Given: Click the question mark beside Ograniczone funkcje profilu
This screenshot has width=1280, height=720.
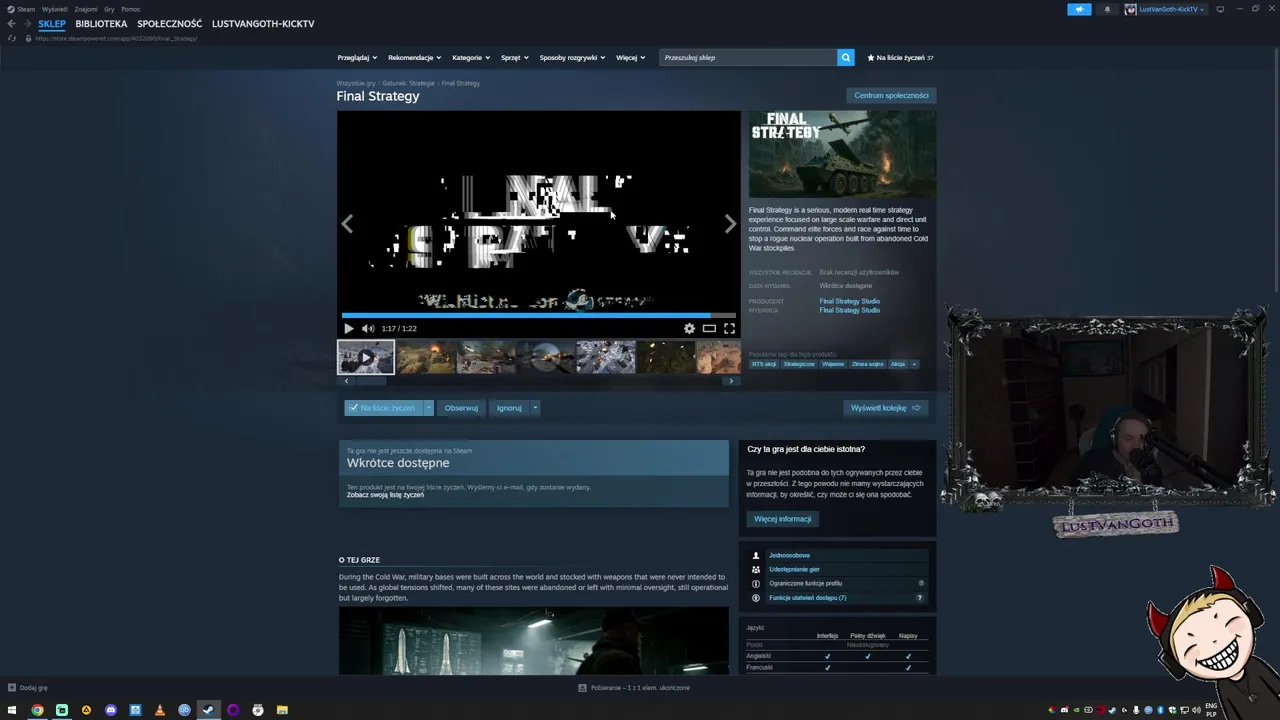Looking at the screenshot, I should (921, 583).
